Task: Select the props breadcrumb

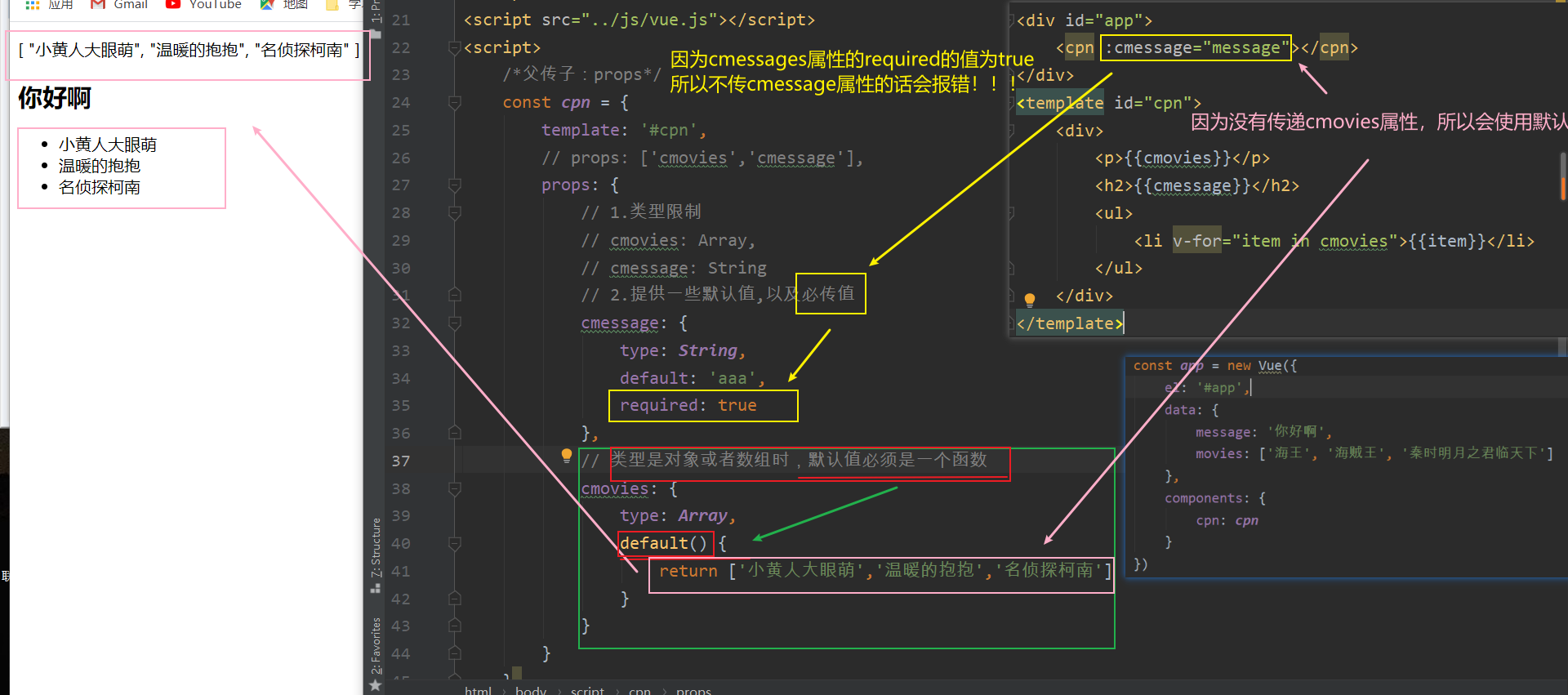Action: pyautogui.click(x=693, y=691)
